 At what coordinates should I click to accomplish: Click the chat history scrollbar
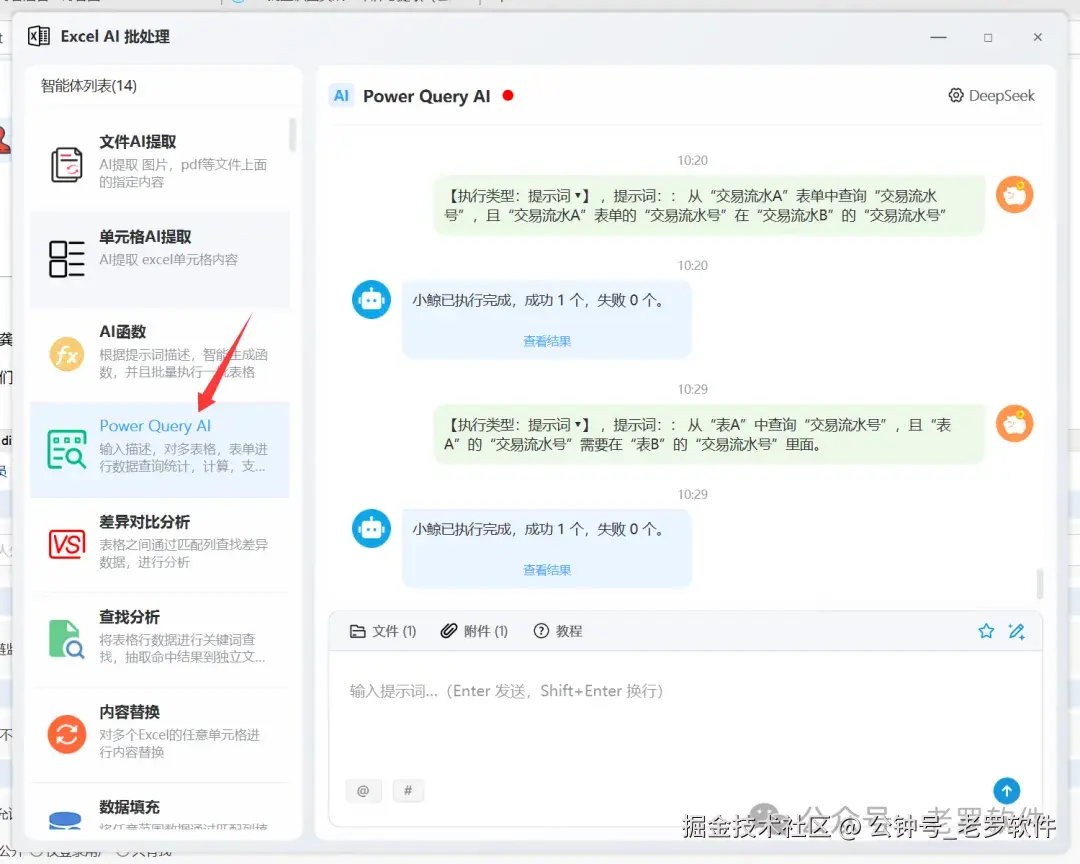click(1039, 584)
